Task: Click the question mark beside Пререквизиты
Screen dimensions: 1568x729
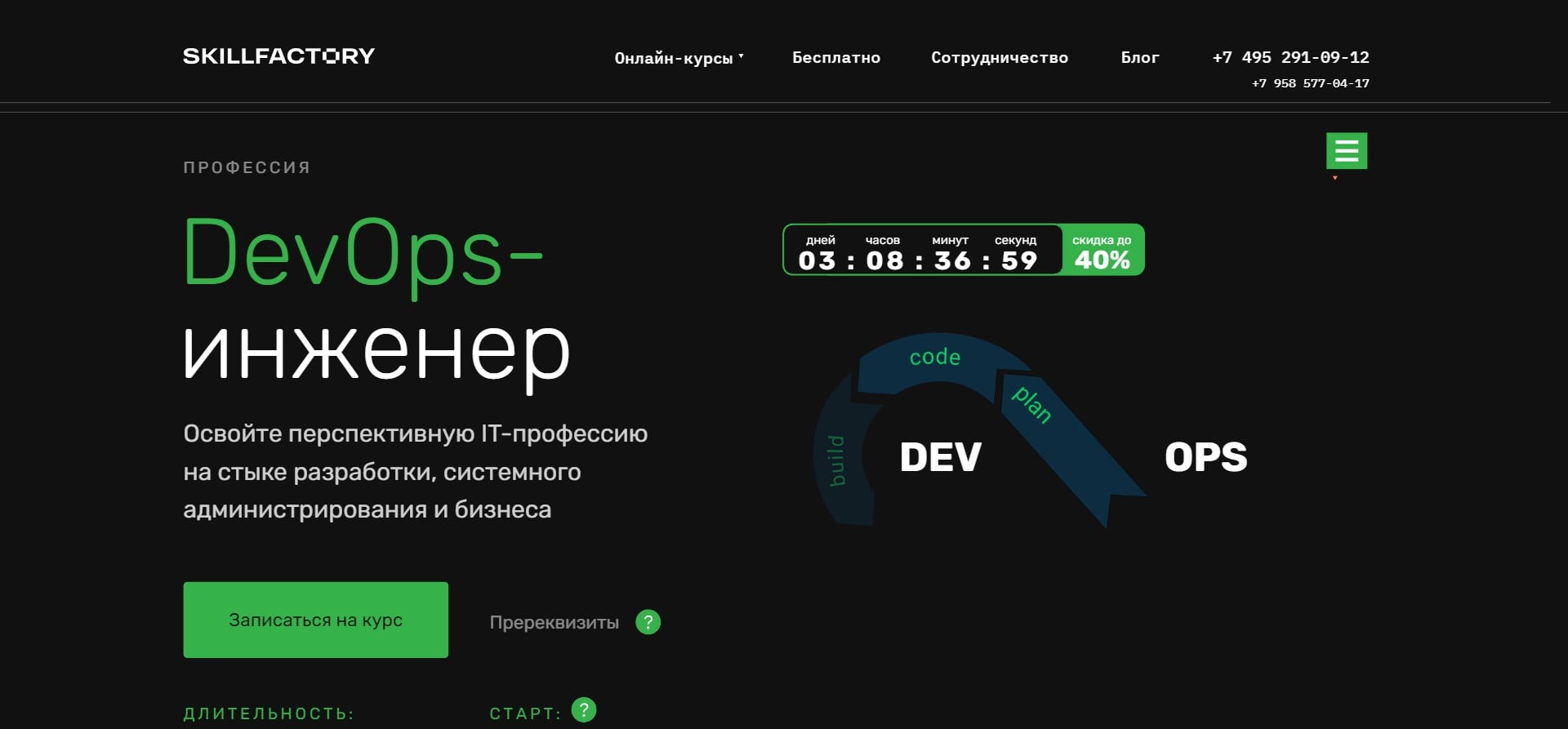Action: (x=648, y=622)
